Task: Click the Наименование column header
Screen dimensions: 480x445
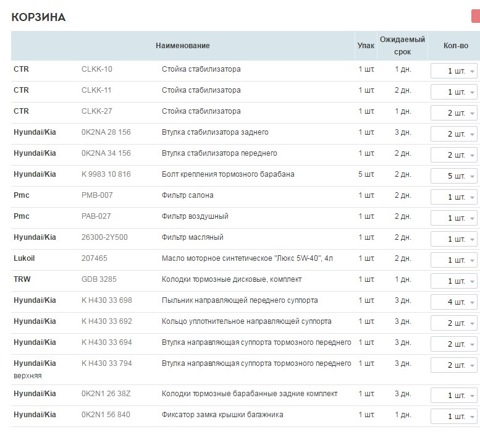Action: 183,46
